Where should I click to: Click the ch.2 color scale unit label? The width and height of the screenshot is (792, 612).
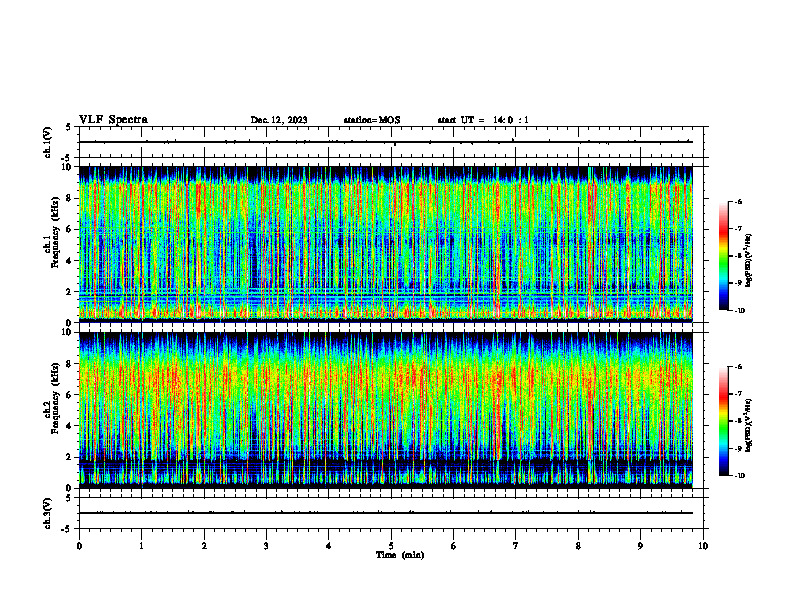coord(749,426)
